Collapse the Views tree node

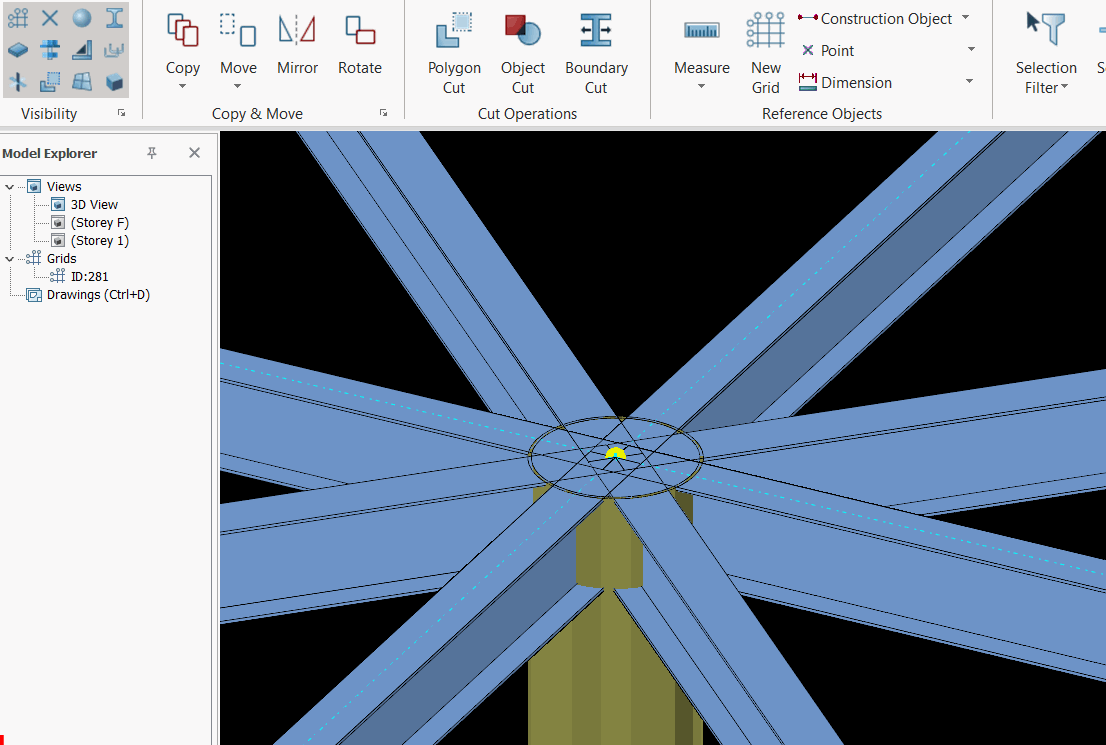coord(10,187)
